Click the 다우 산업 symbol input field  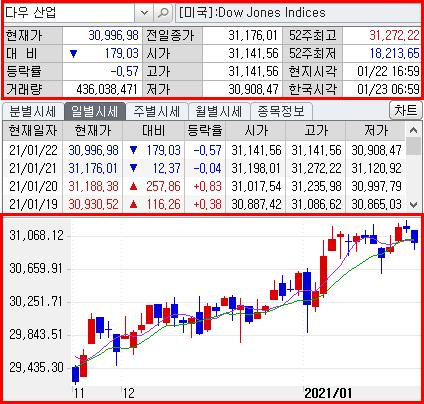(69, 13)
